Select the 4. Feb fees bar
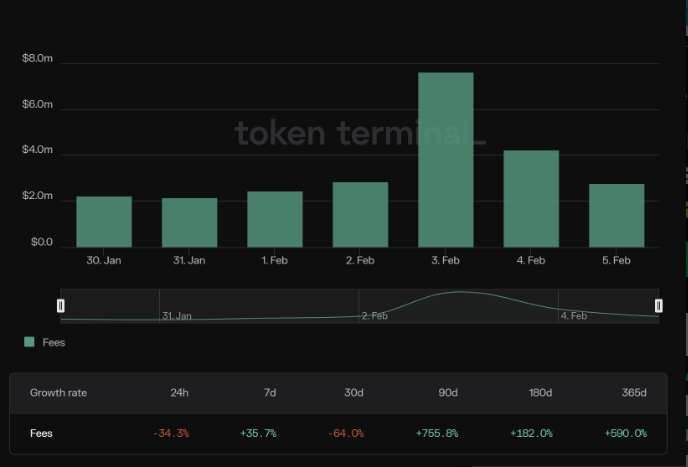Image resolution: width=688 pixels, height=467 pixels. pyautogui.click(x=531, y=199)
